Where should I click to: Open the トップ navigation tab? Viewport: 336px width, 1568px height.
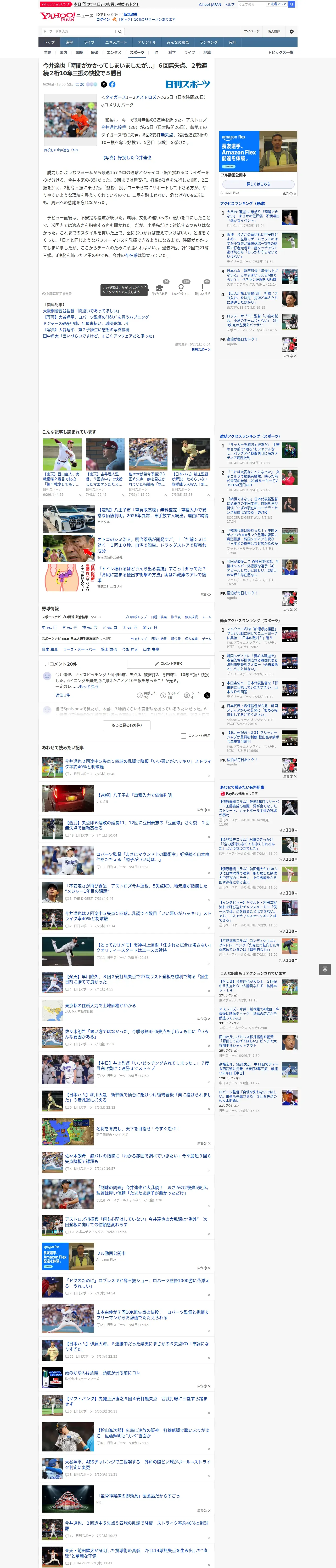[x=49, y=43]
